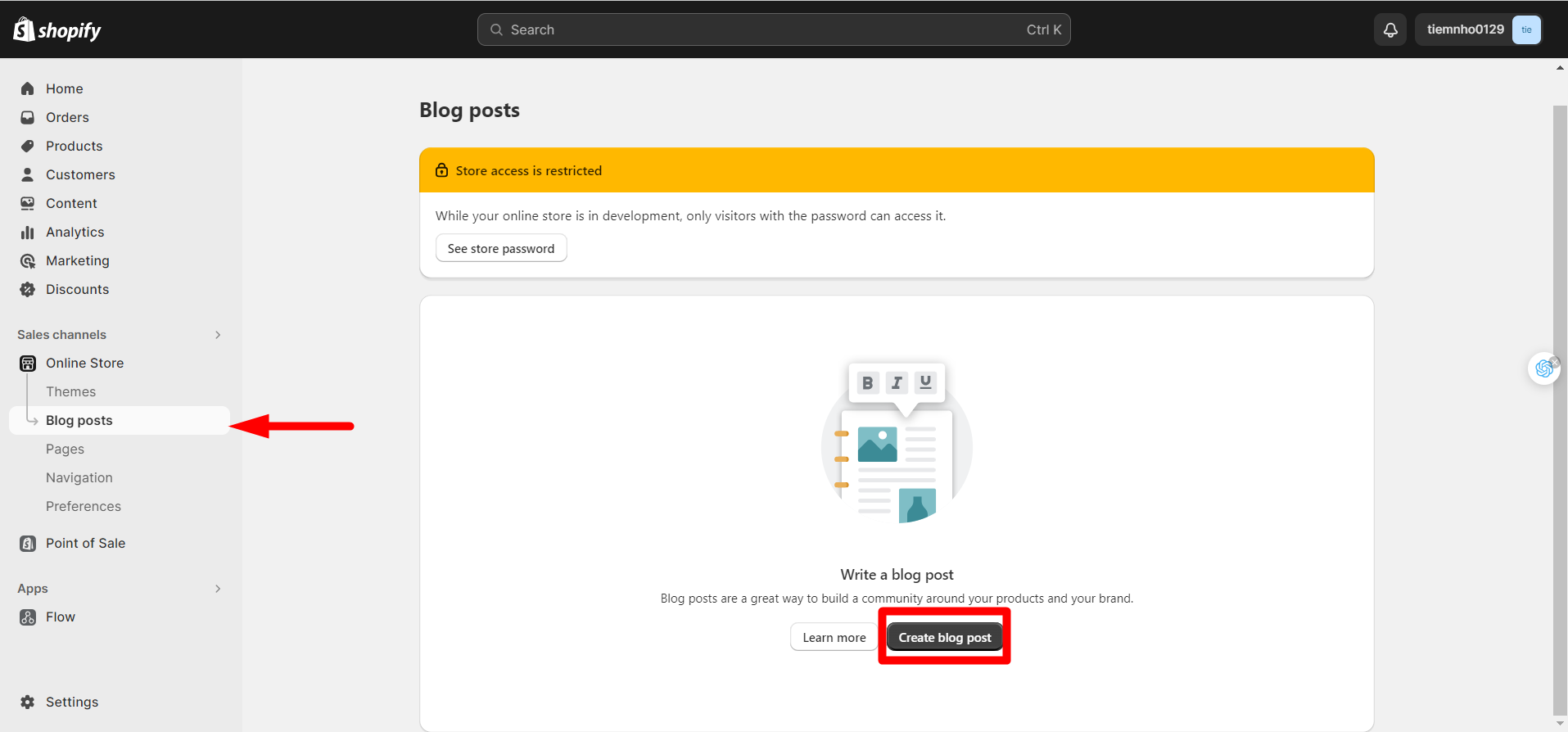Click the Analytics bar chart icon
Screen dimensions: 1568x732
click(x=28, y=232)
